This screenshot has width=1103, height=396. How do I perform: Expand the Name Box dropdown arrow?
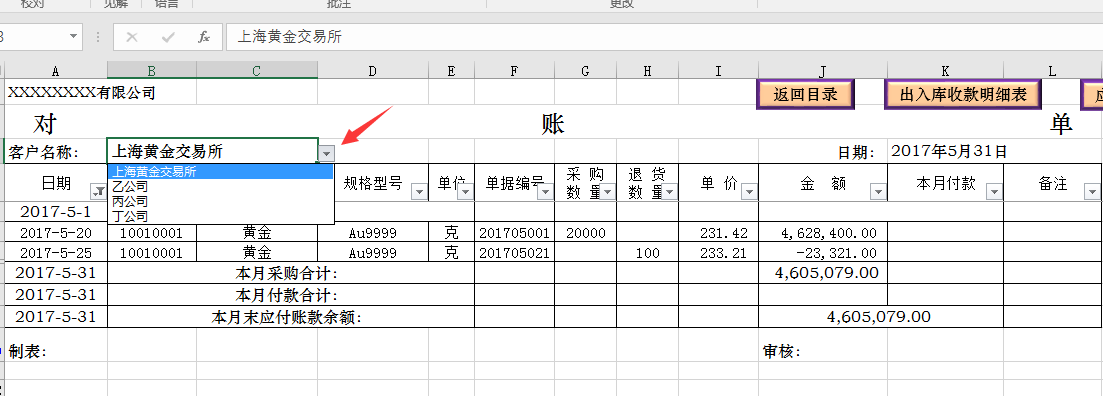(x=73, y=37)
